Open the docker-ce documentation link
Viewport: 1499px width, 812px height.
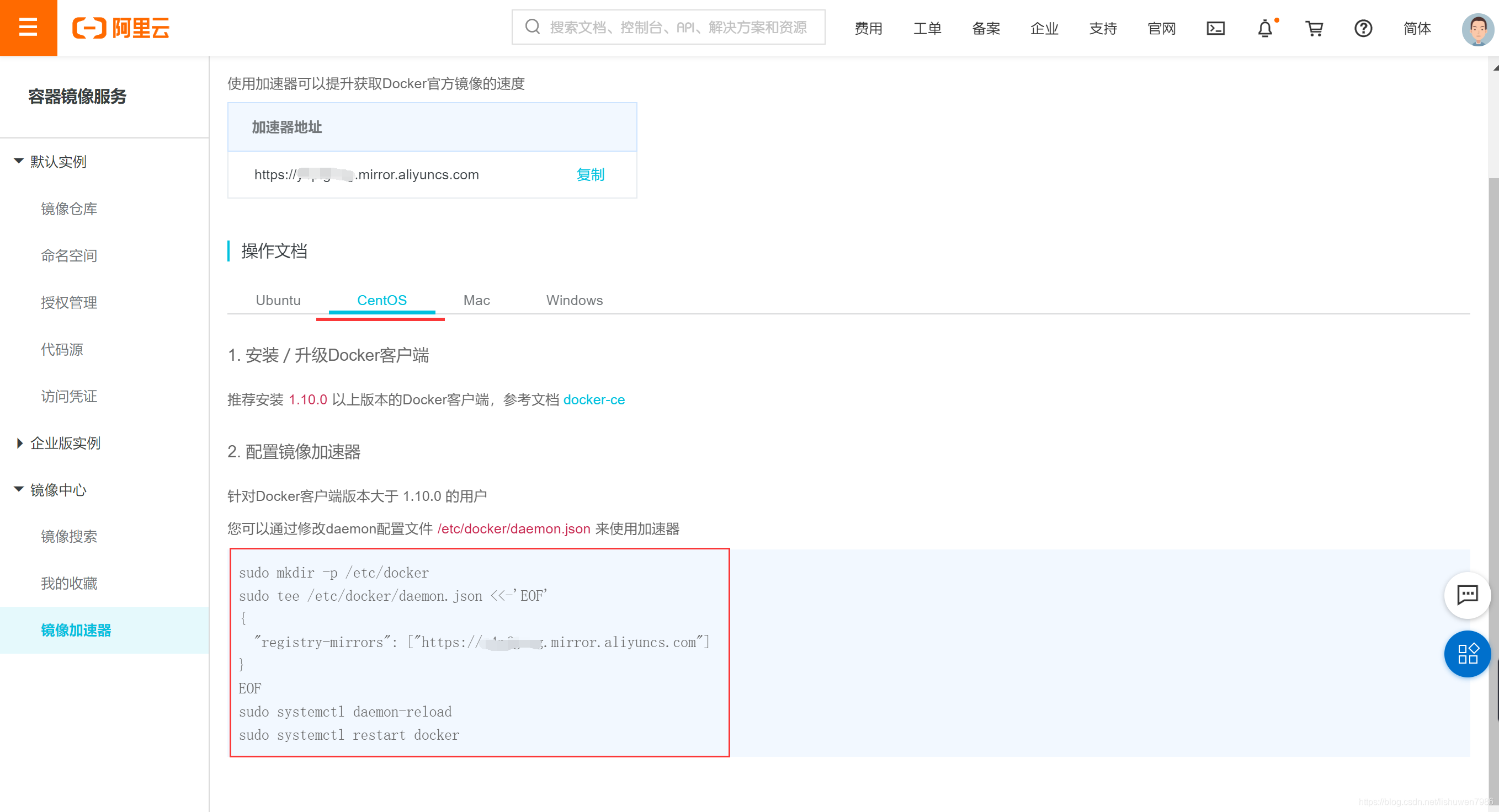(593, 399)
